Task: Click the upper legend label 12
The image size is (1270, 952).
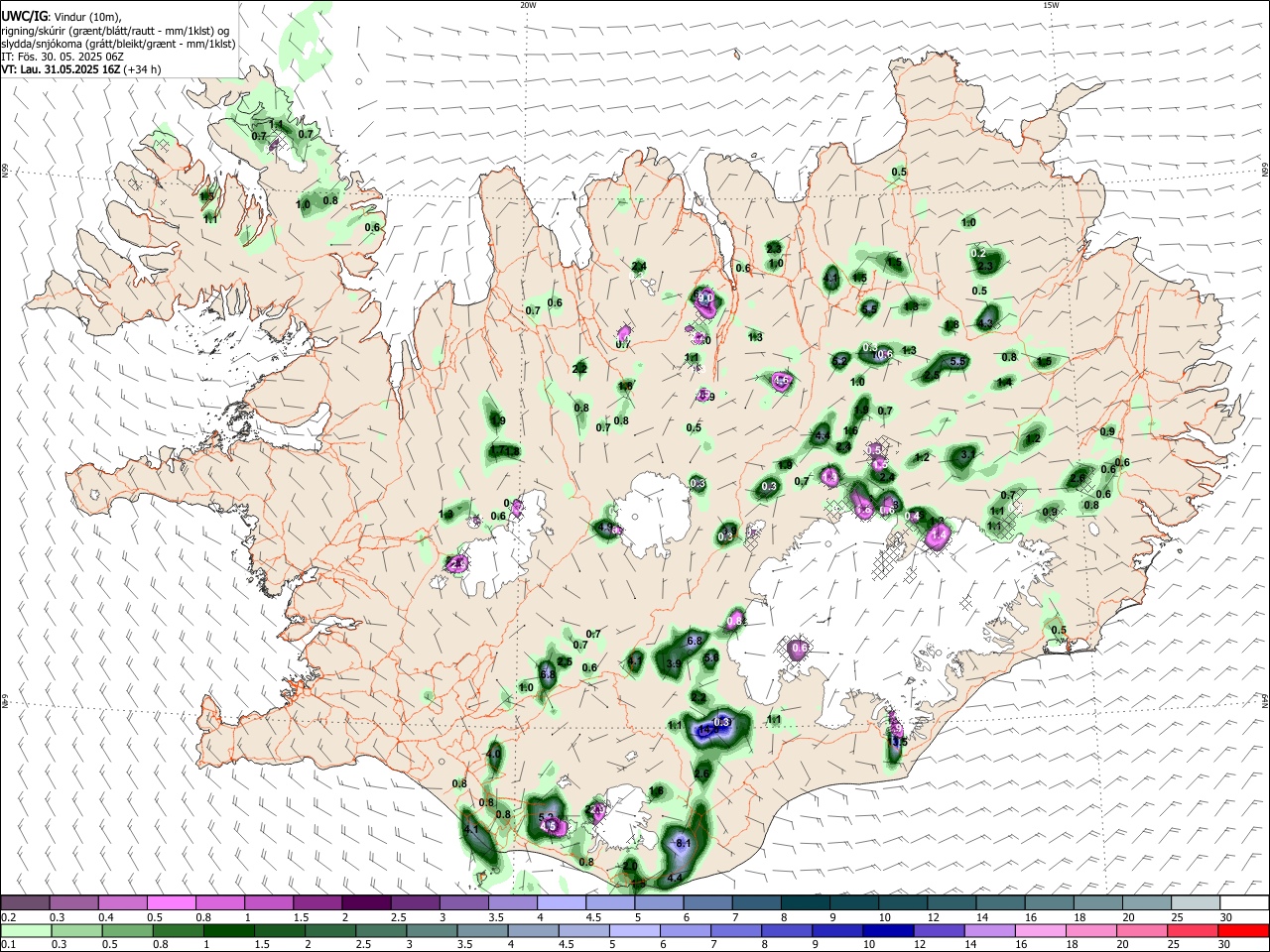Action: [933, 917]
